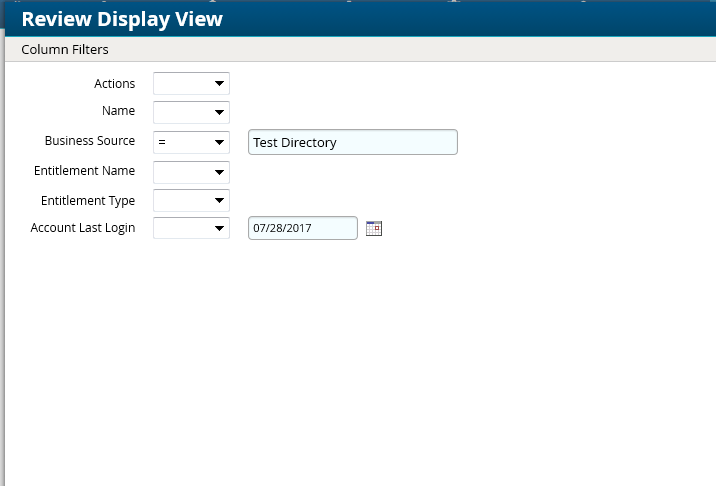Image resolution: width=716 pixels, height=486 pixels.
Task: Focus the Account Last Login date field
Action: tap(302, 229)
